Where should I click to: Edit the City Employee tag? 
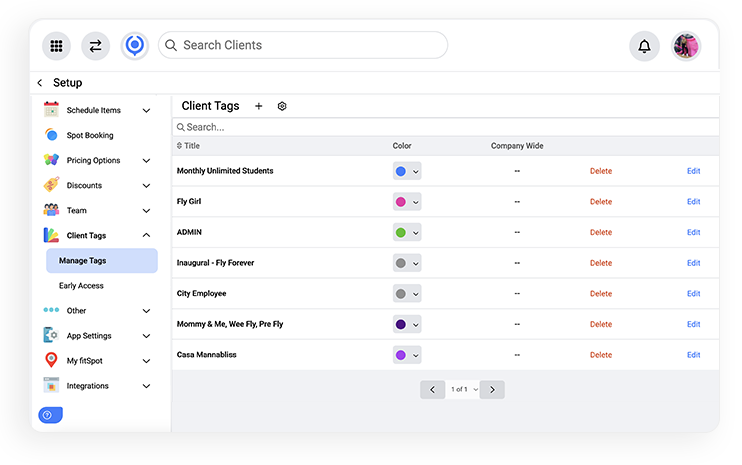694,294
